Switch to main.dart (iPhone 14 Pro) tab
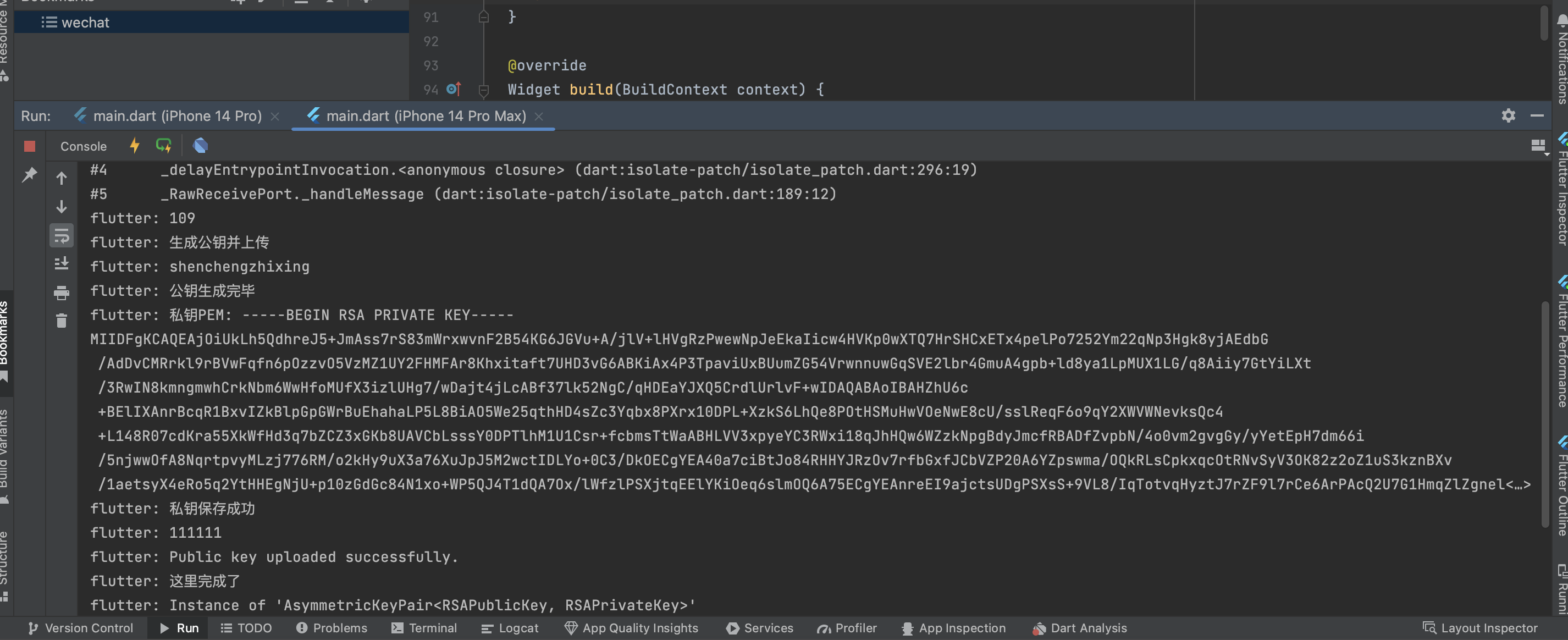 tap(176, 115)
